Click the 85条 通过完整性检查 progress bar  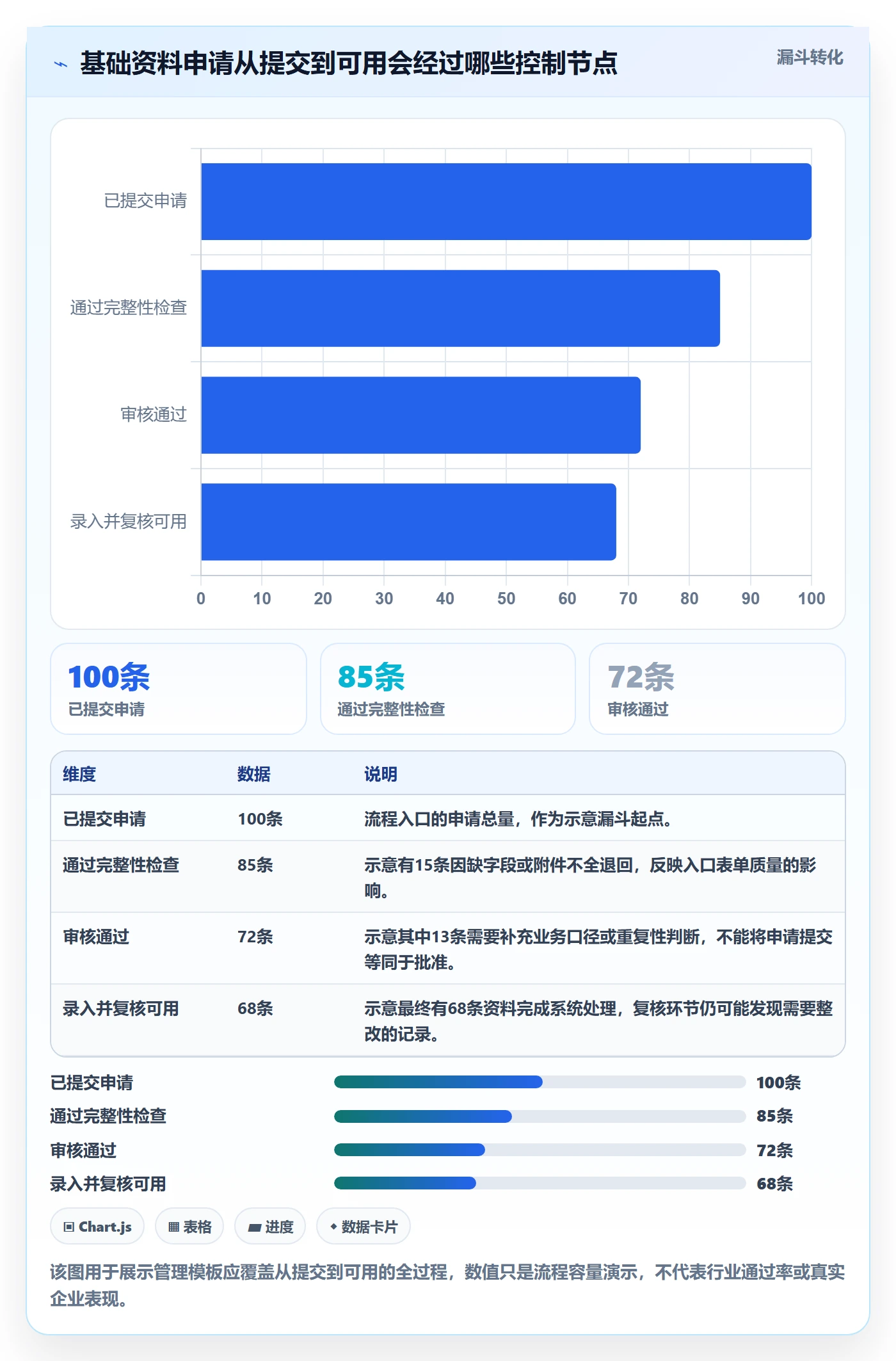pyautogui.click(x=540, y=1116)
